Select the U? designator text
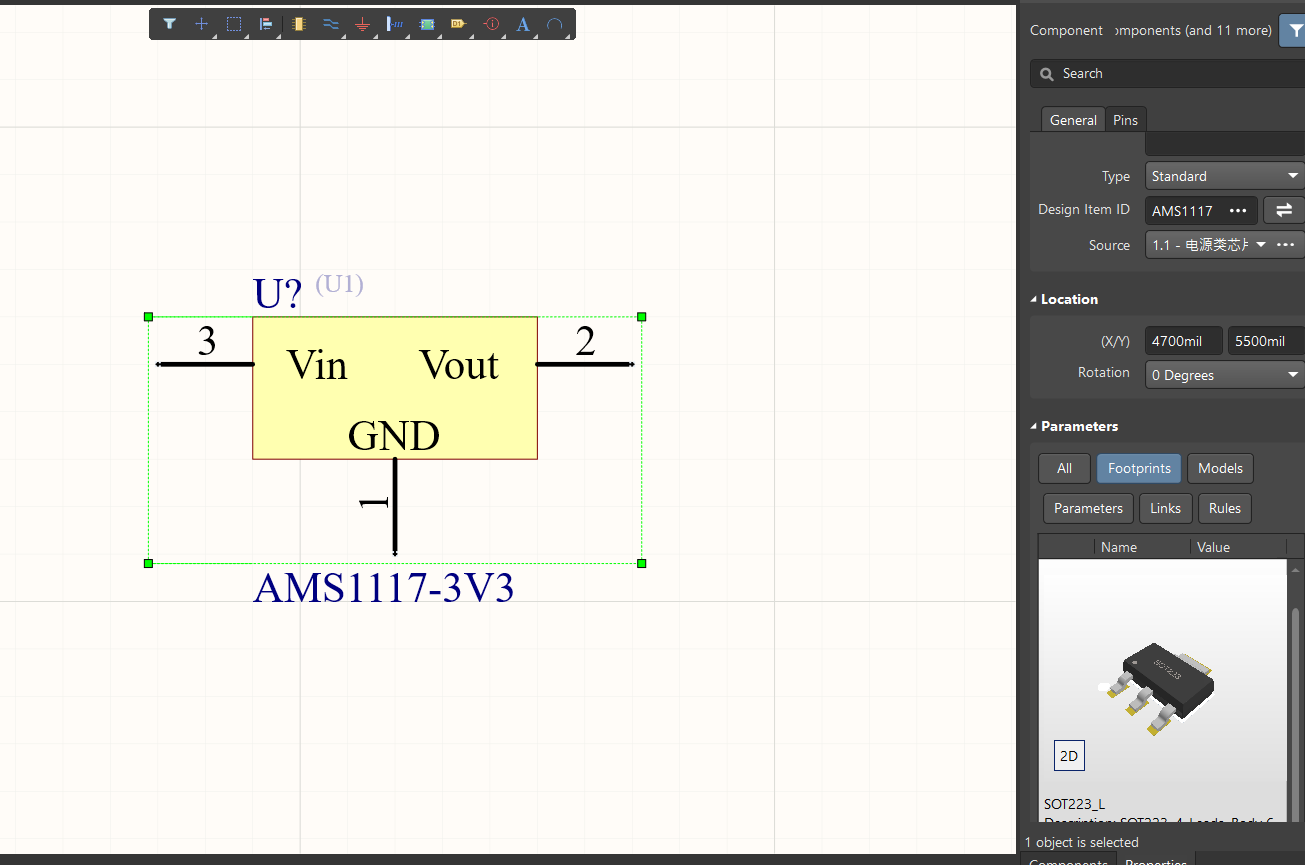 [x=277, y=294]
